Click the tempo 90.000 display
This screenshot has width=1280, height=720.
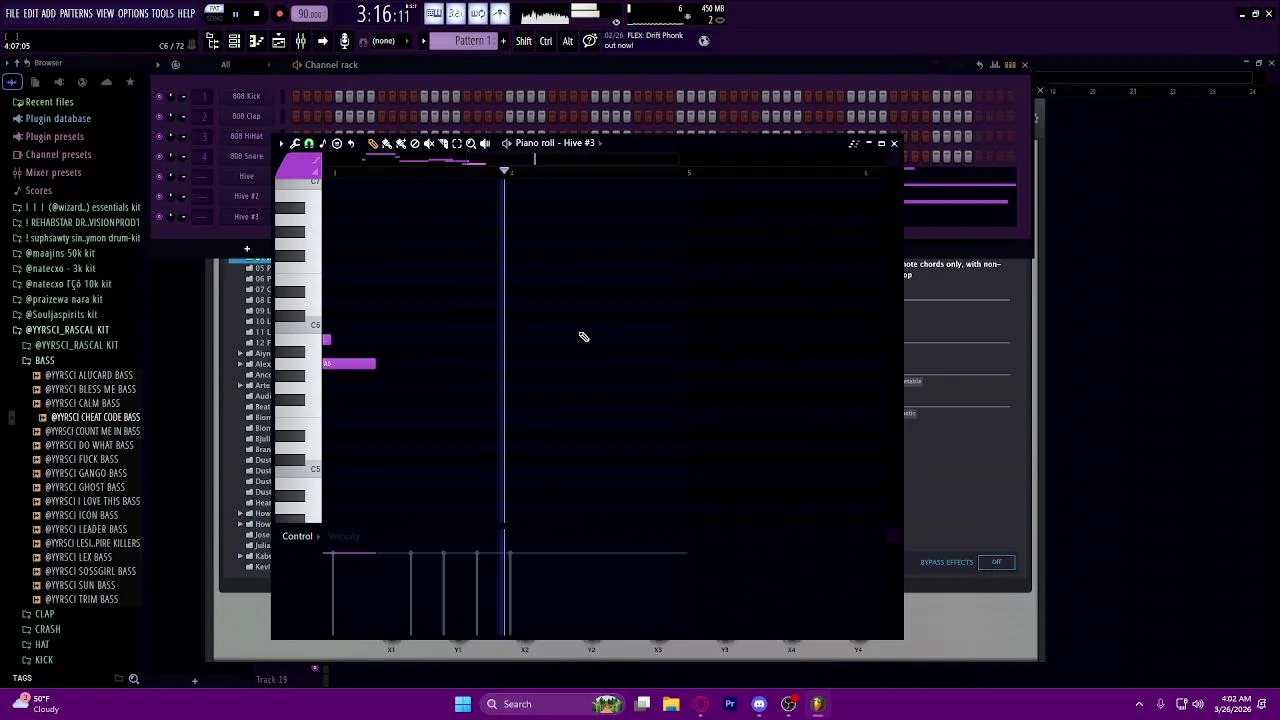310,14
